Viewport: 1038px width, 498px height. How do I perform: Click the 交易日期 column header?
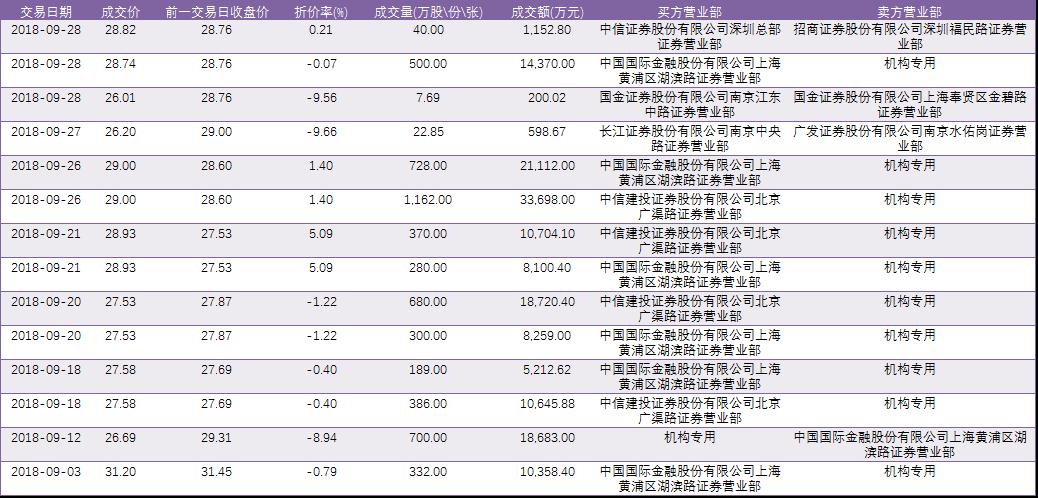point(46,12)
